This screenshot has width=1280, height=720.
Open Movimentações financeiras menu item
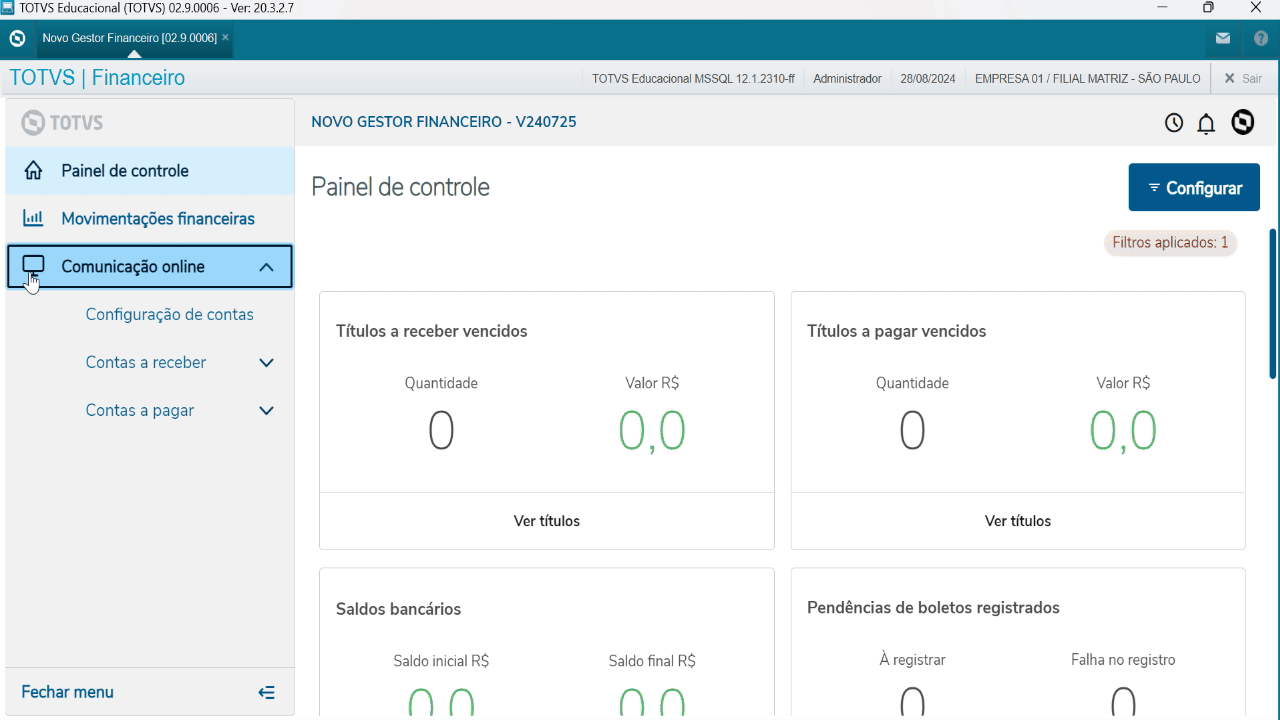150,219
